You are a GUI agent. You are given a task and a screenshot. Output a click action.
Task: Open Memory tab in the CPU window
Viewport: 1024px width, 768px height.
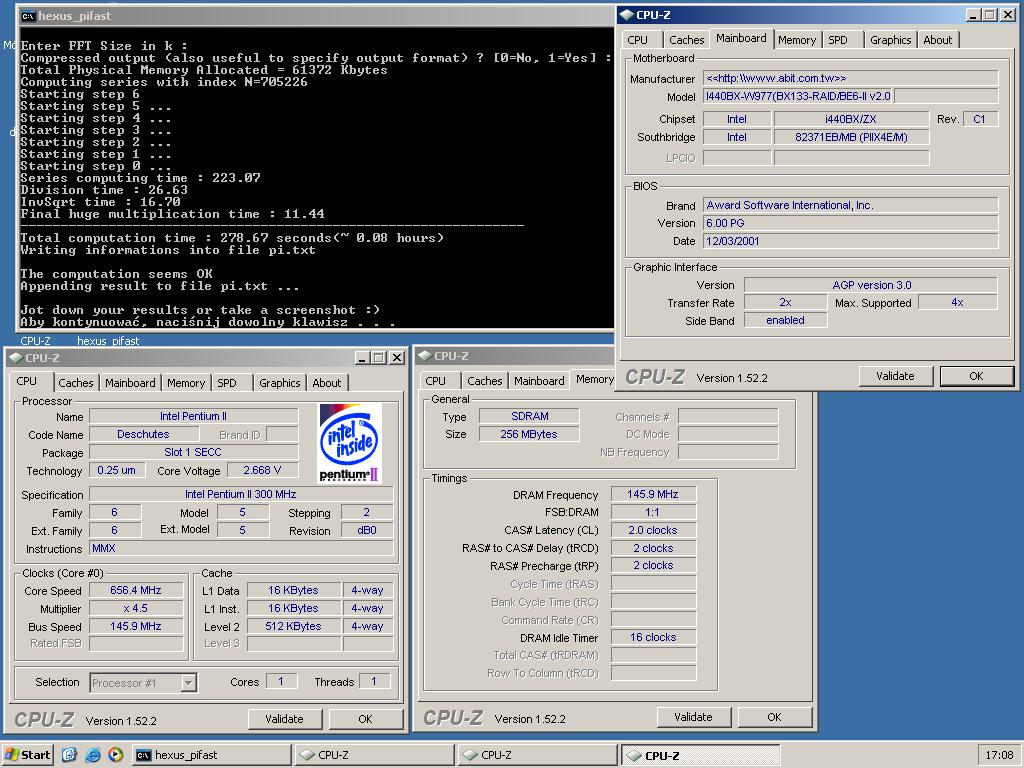coord(186,383)
